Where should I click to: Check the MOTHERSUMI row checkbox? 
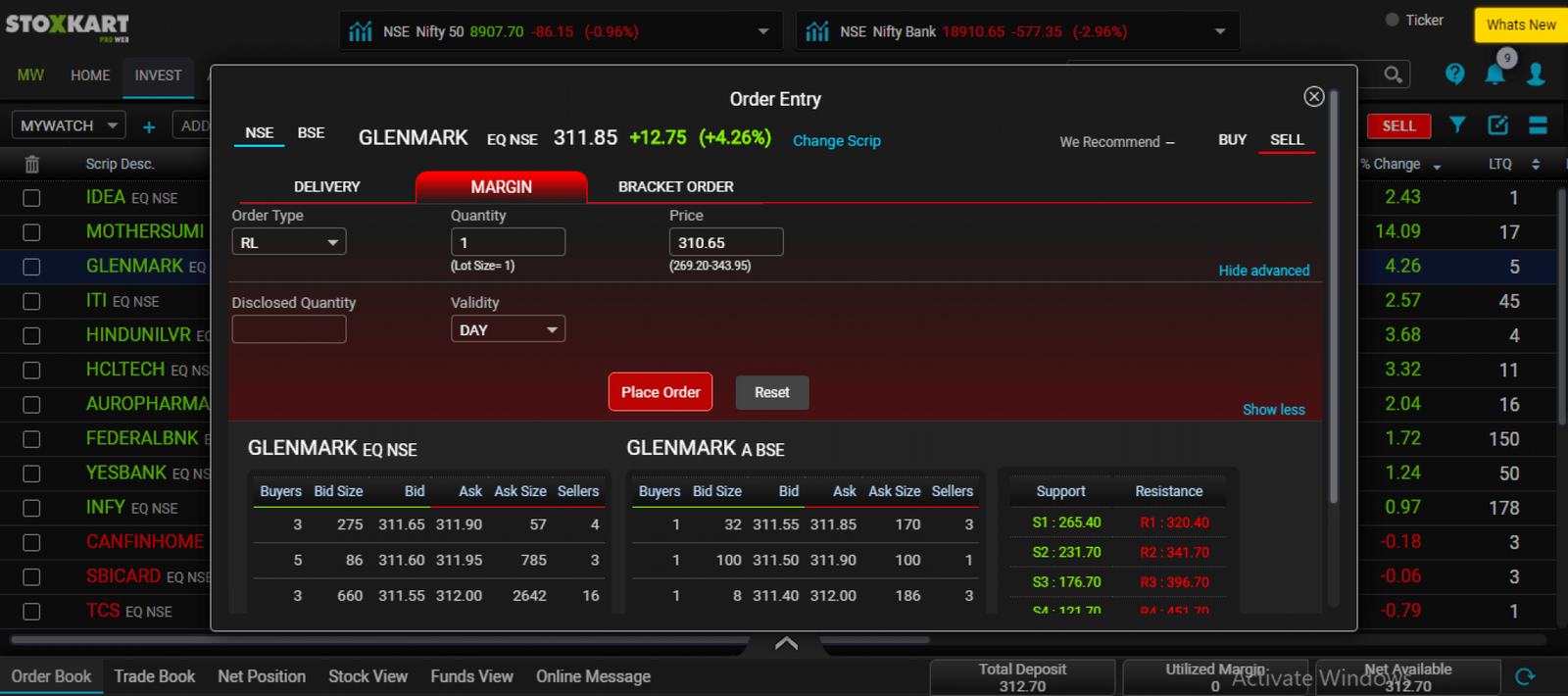click(31, 232)
